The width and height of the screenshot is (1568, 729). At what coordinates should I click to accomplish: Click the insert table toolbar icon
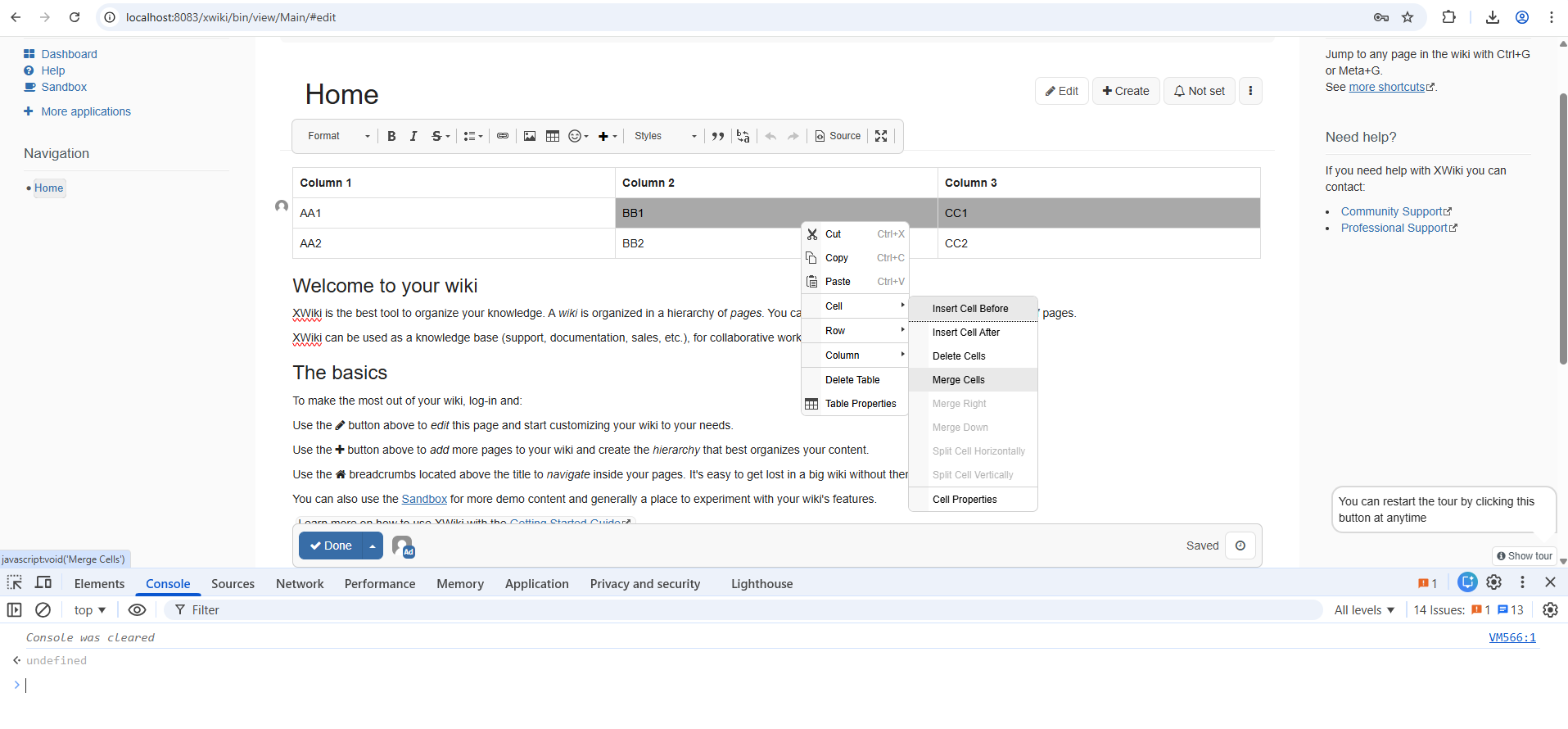[553, 136]
